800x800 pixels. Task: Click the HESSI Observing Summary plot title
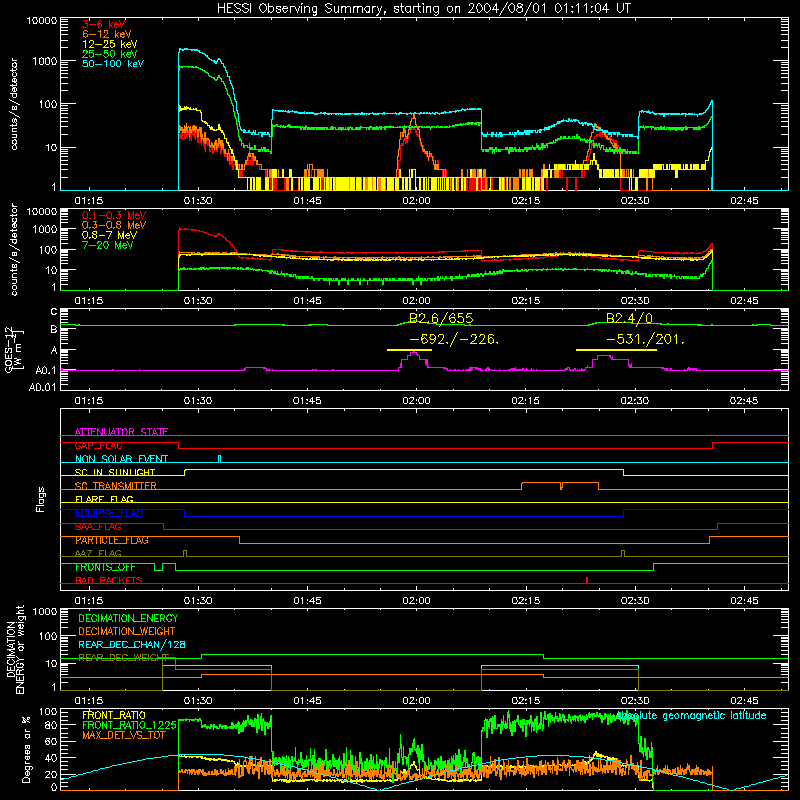tap(423, 9)
